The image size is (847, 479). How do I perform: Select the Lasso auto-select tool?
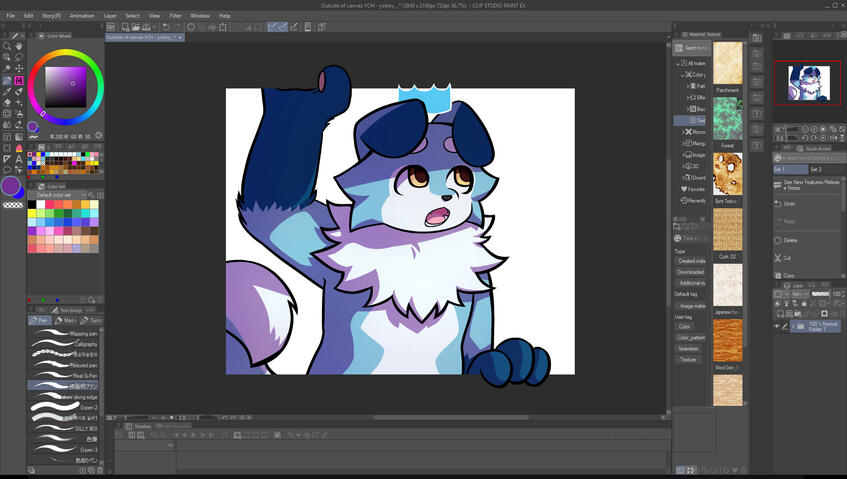(19, 57)
